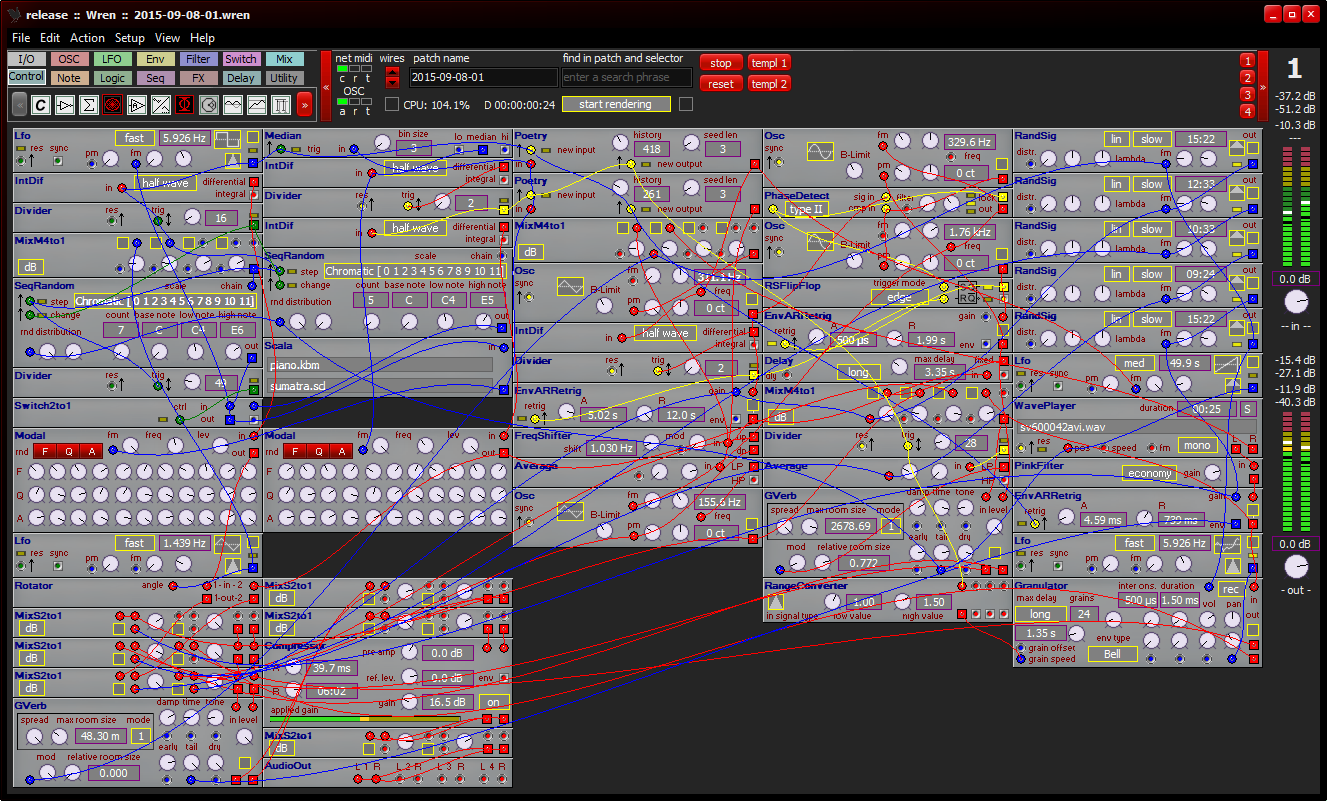Change speed selector 'med' on Lfo 49.9 s
Viewport: 1327px width, 801px height.
(x=1136, y=363)
